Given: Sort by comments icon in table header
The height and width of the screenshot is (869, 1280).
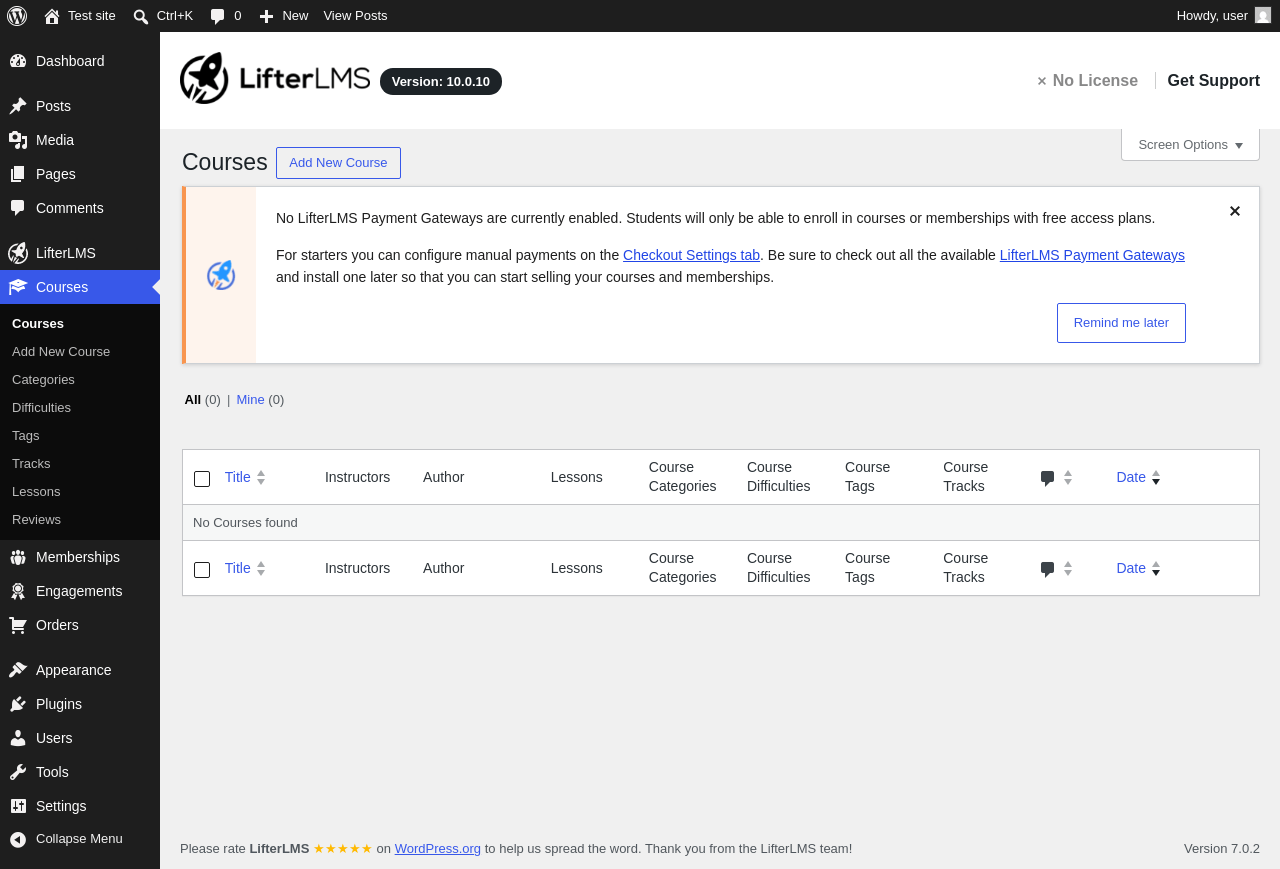Looking at the screenshot, I should click(1056, 478).
